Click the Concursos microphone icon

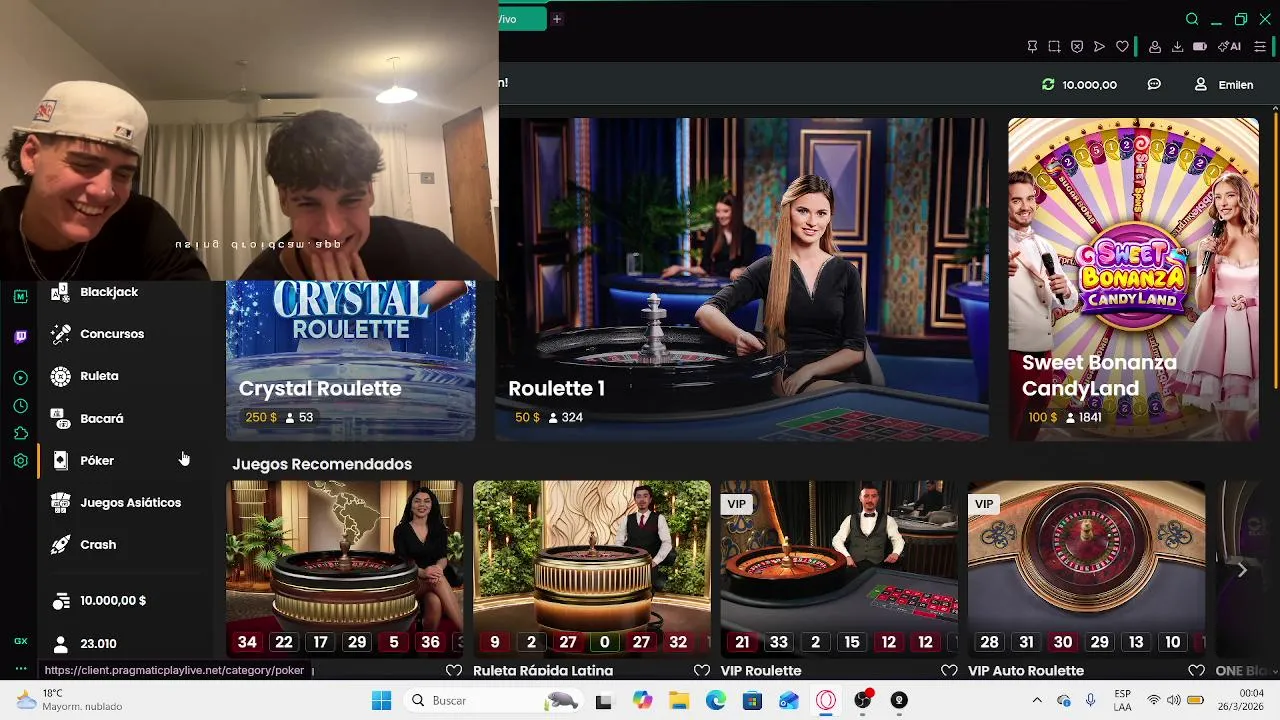(x=60, y=334)
